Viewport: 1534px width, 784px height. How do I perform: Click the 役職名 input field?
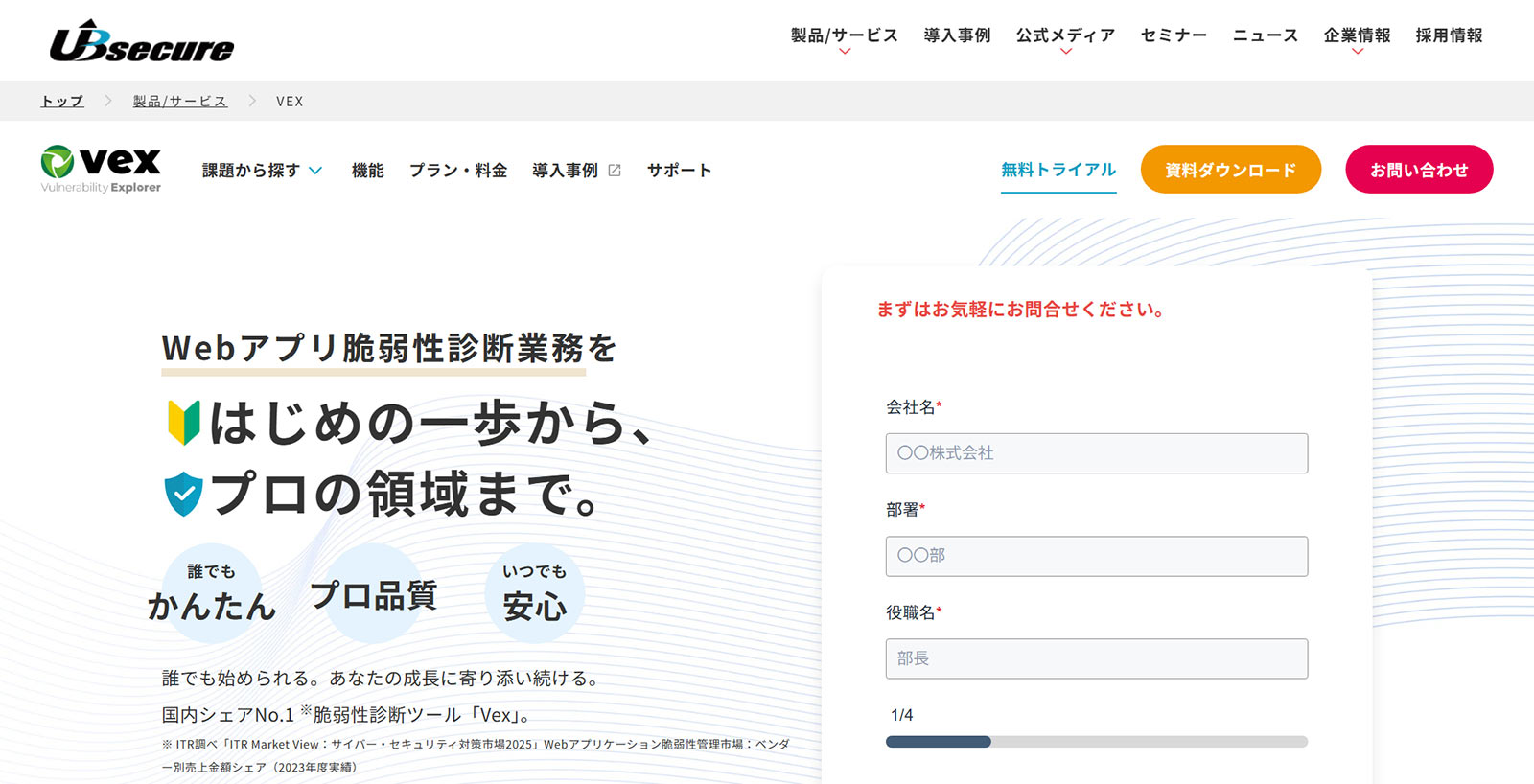[x=1097, y=658]
